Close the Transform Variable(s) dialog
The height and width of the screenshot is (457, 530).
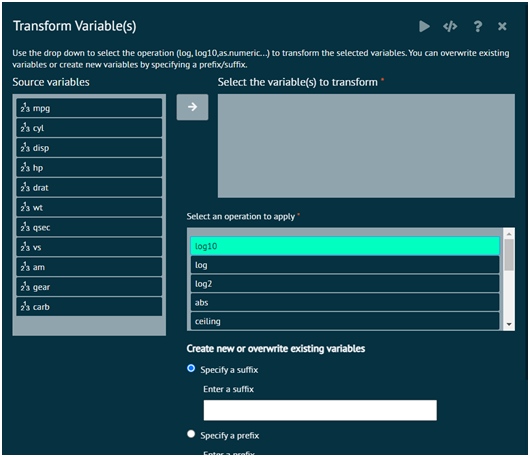tap(502, 26)
